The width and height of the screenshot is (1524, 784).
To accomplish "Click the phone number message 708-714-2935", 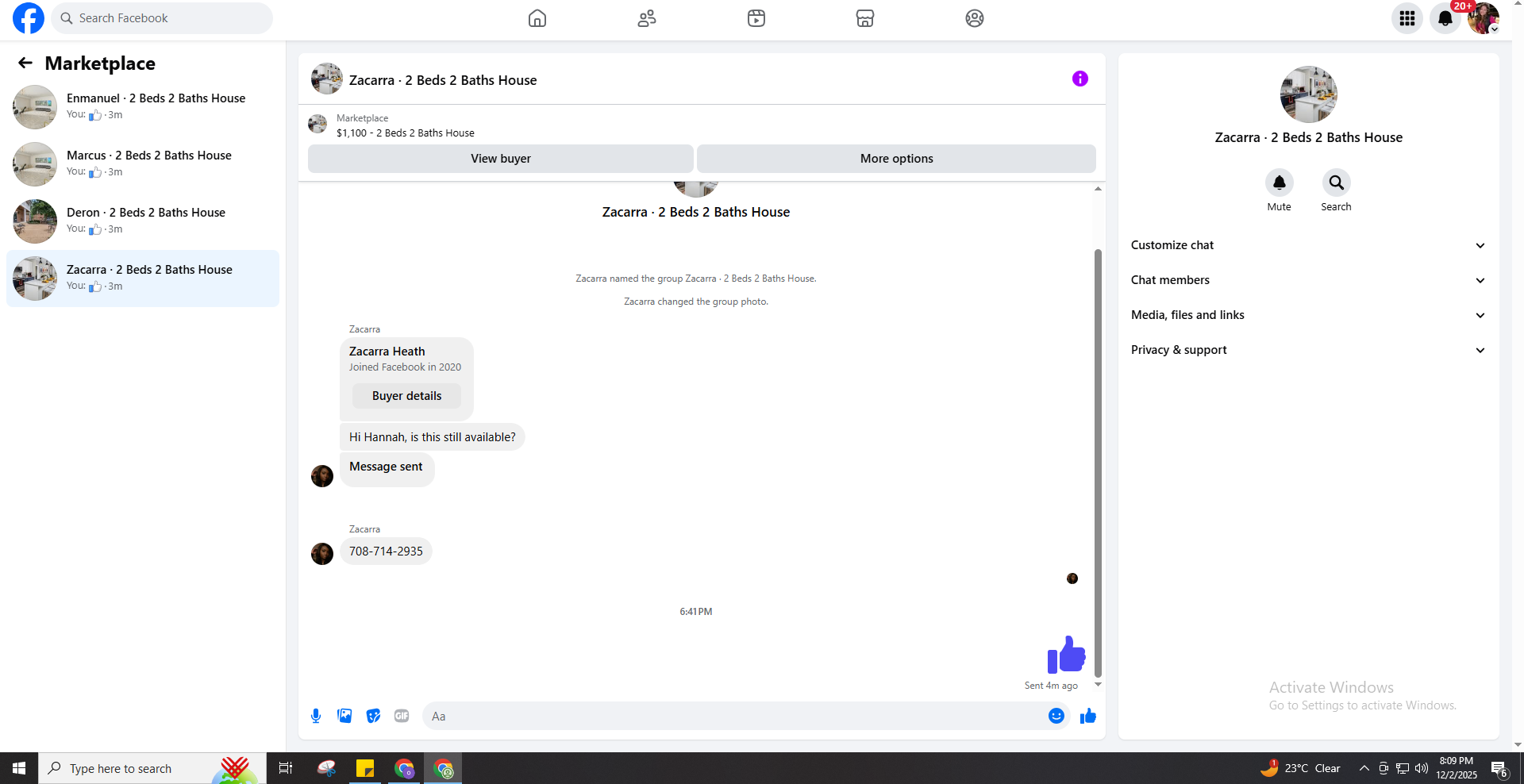I will click(x=386, y=551).
